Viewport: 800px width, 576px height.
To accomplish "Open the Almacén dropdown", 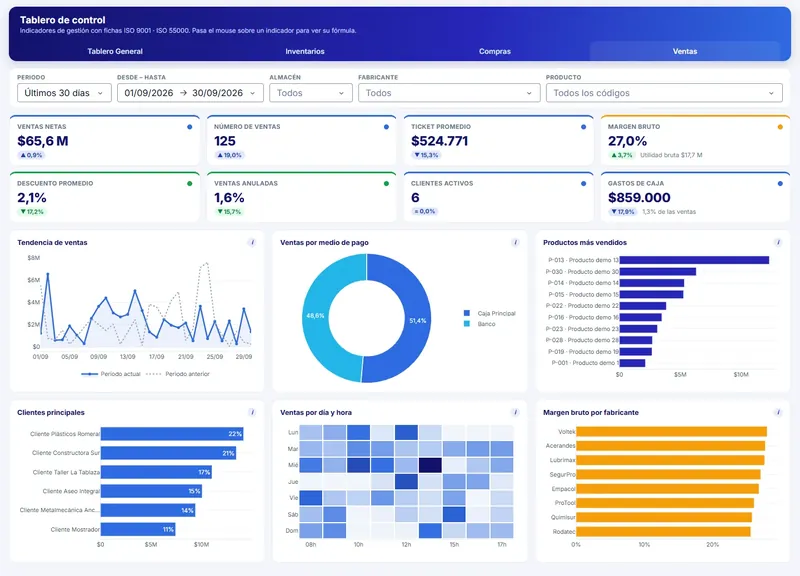I will pyautogui.click(x=311, y=93).
